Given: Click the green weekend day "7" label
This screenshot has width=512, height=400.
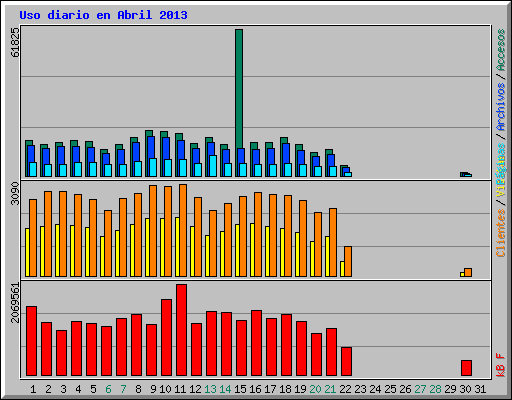Looking at the screenshot, I should tap(123, 389).
